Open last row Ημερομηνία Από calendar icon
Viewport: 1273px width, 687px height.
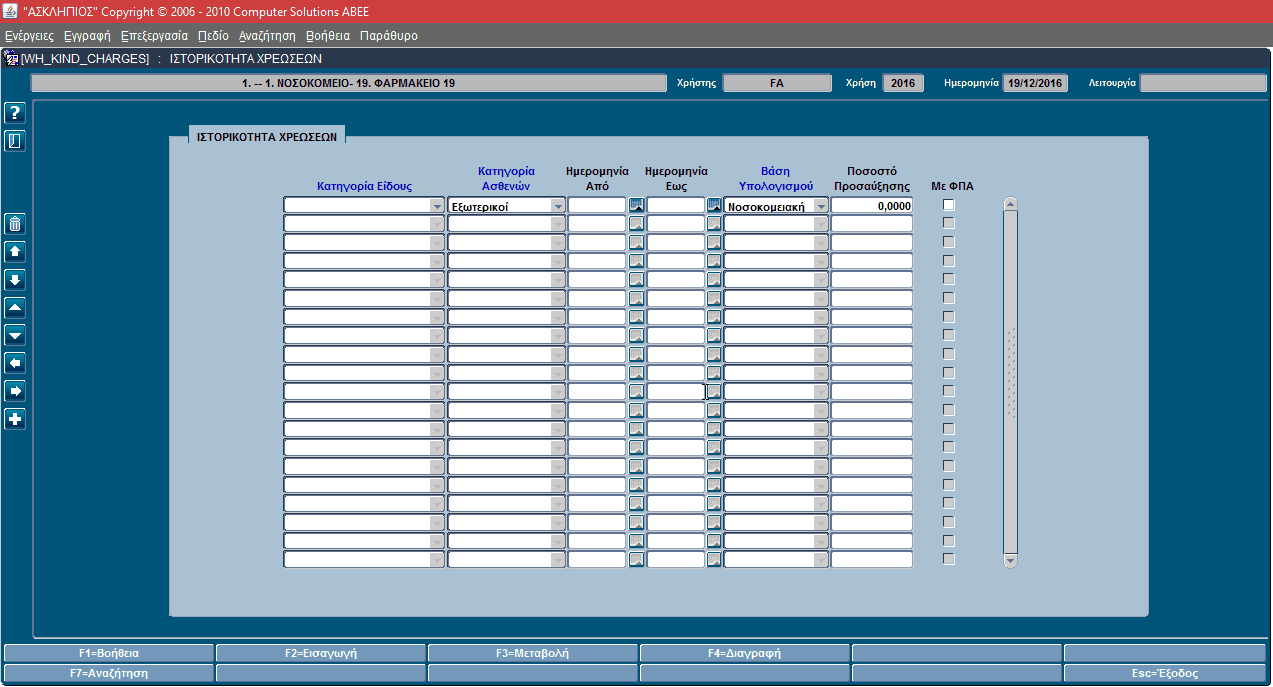[x=636, y=559]
